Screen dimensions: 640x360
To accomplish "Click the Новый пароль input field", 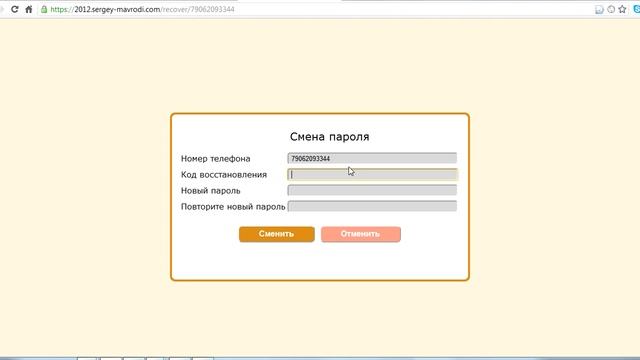I will tap(372, 190).
